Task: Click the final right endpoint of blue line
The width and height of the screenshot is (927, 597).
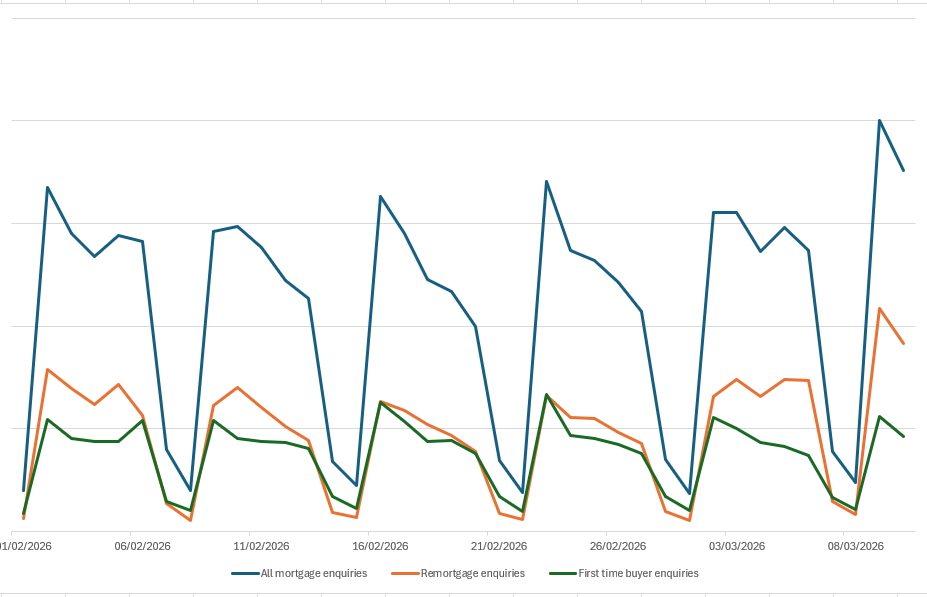Action: tap(903, 170)
